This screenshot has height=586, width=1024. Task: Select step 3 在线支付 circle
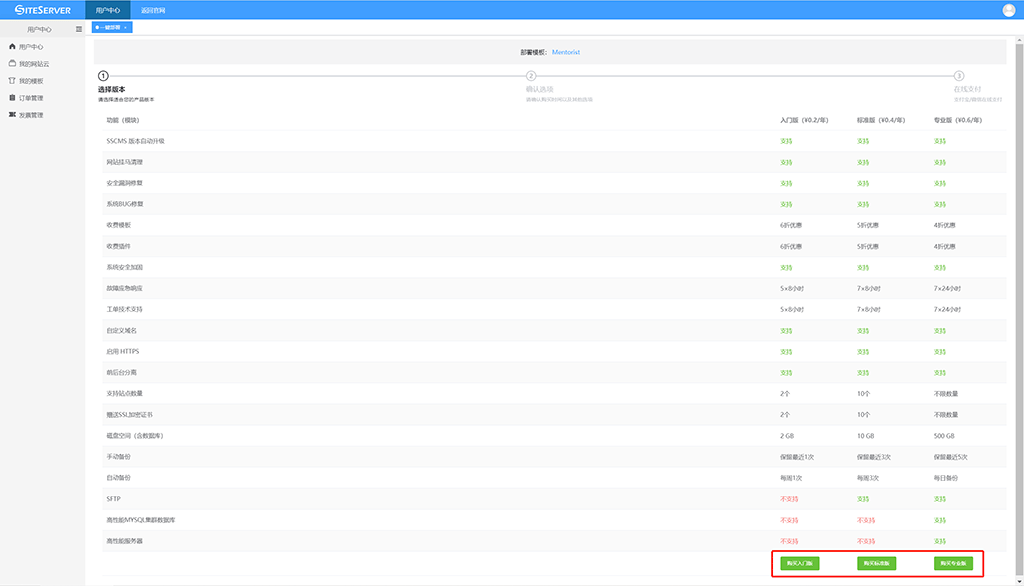(x=959, y=76)
